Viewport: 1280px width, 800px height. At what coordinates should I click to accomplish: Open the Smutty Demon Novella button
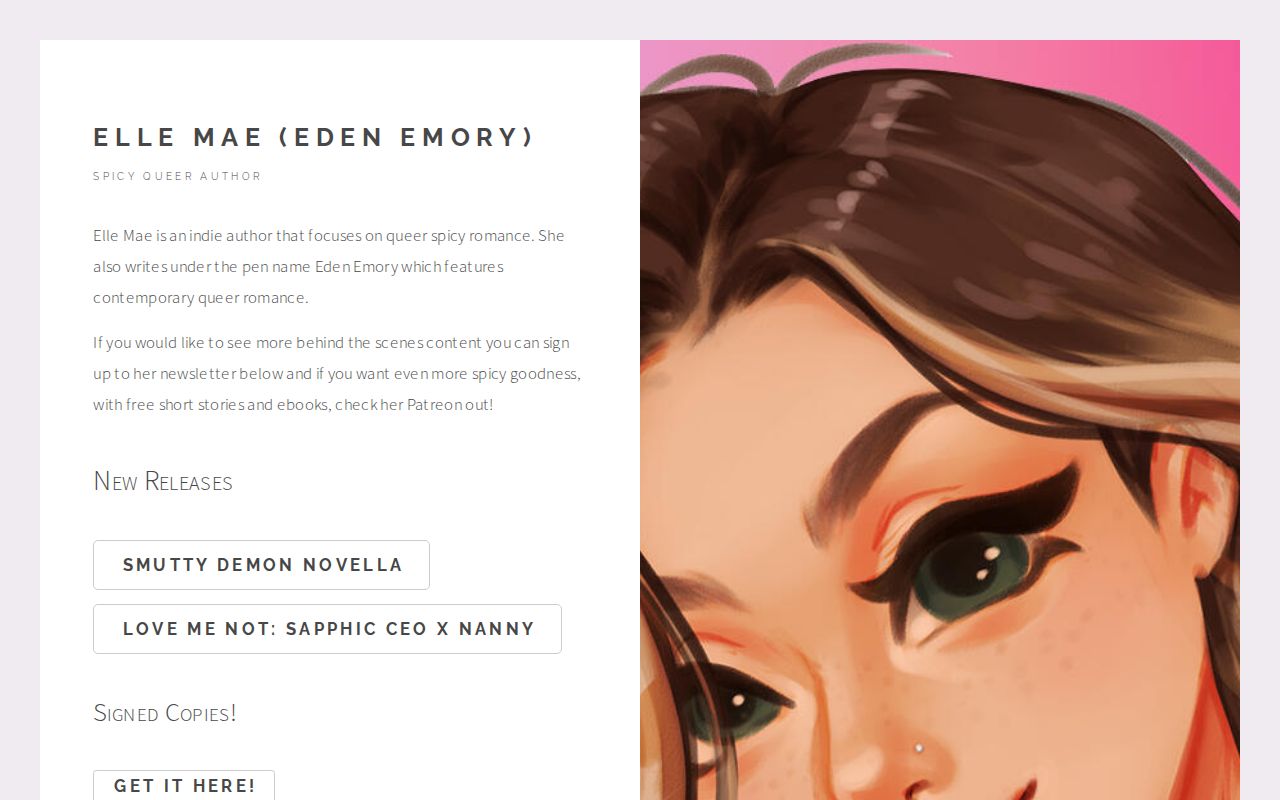[x=261, y=565]
